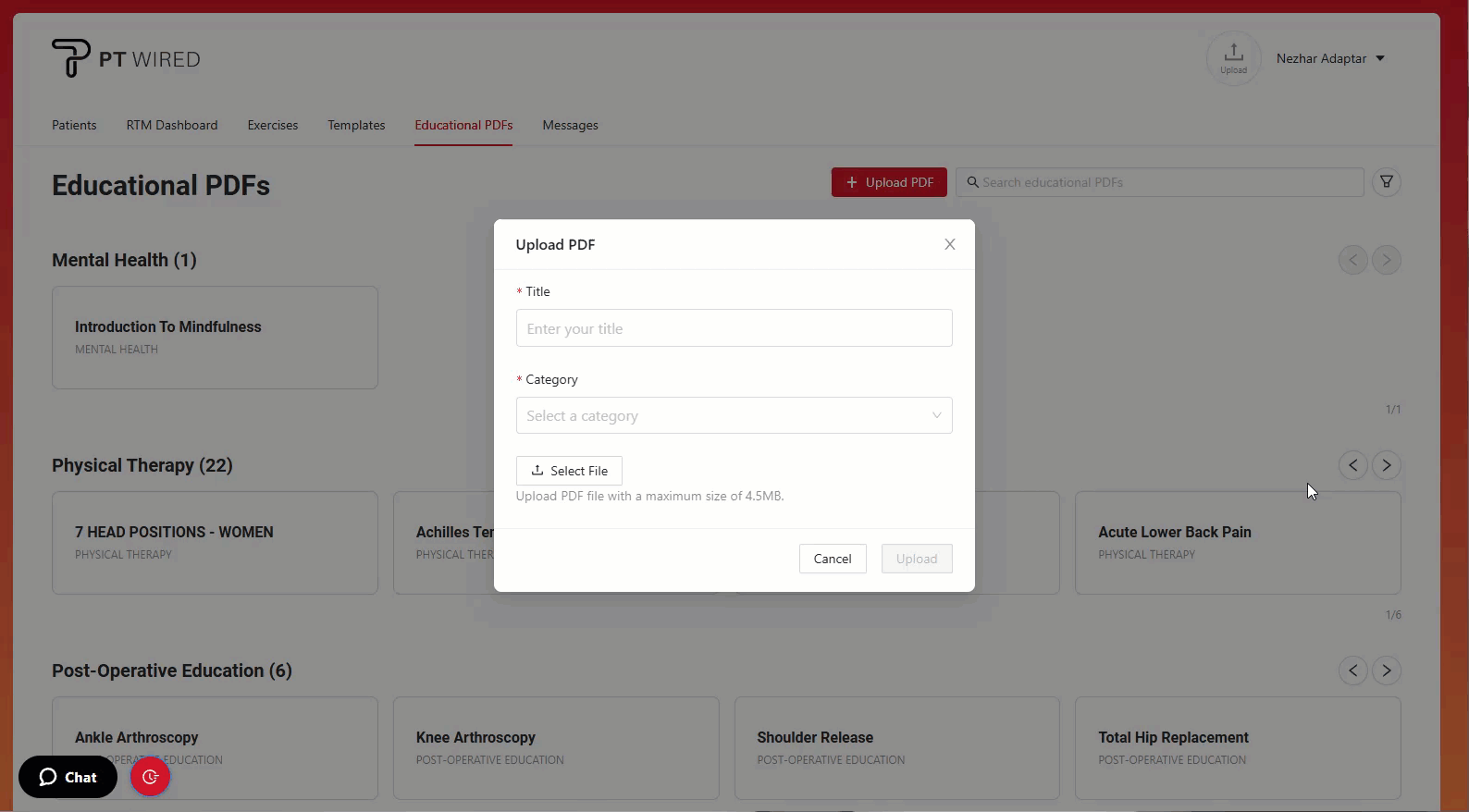Select the Educational PDFs tab
The height and width of the screenshot is (812, 1469).
click(x=463, y=125)
